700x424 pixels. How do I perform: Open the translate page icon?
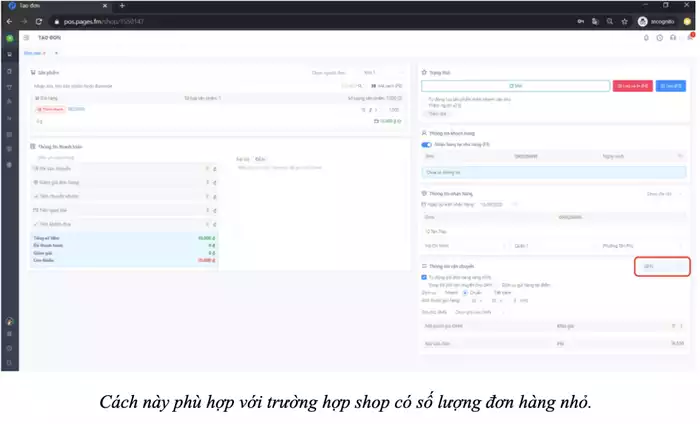(595, 21)
